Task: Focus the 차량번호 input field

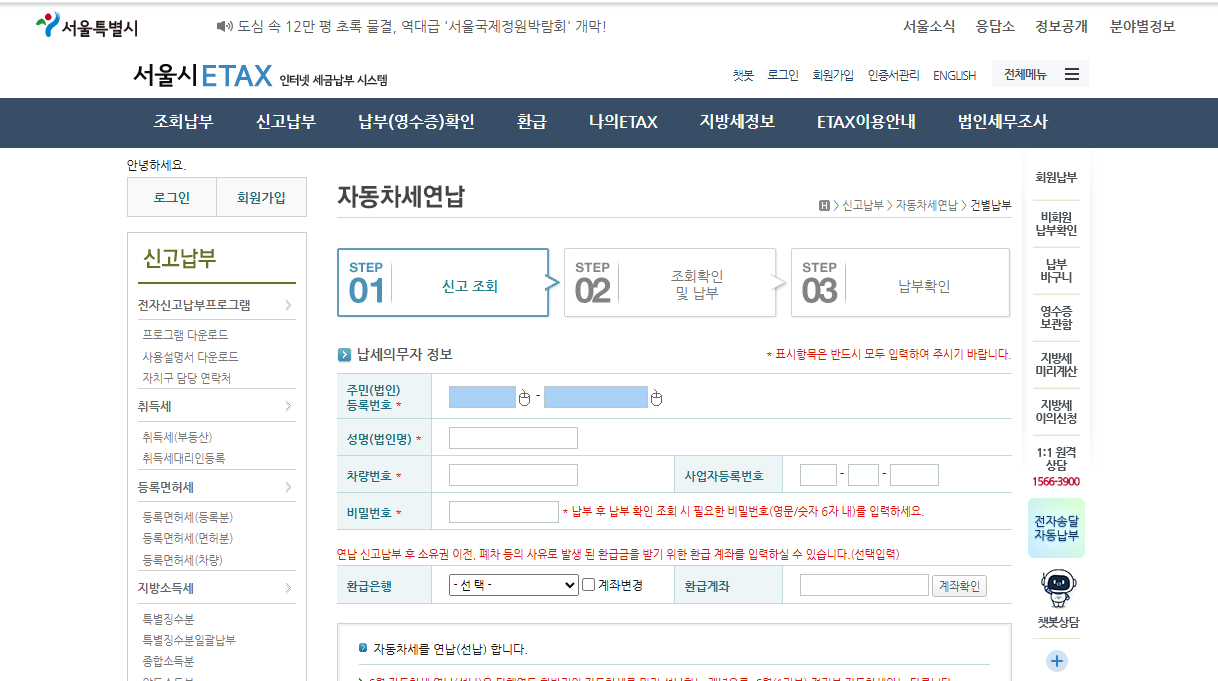Action: tap(513, 475)
